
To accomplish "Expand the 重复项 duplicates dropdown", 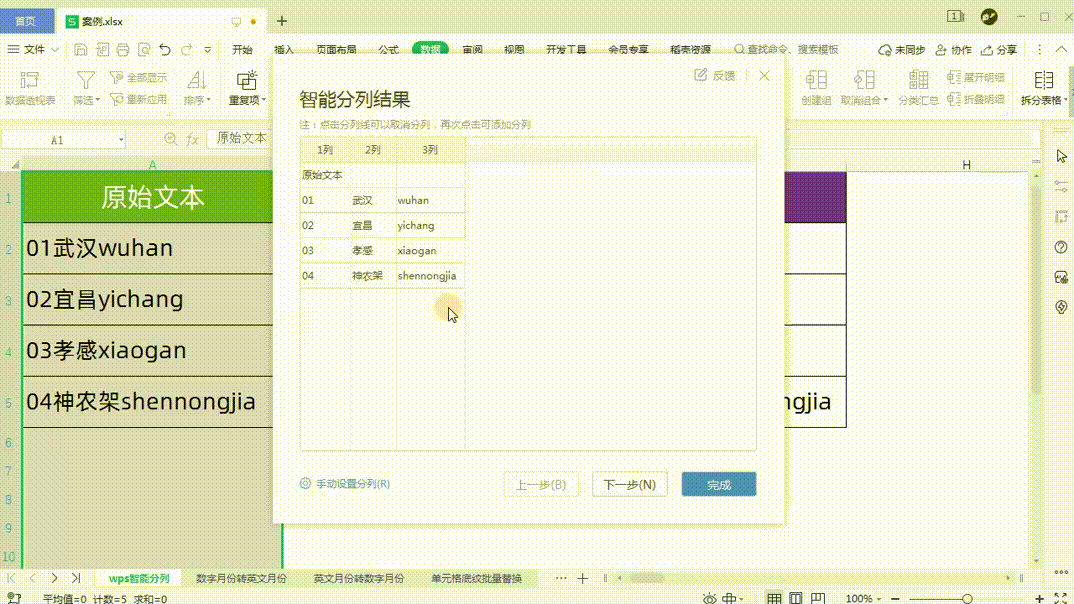I will (x=247, y=100).
